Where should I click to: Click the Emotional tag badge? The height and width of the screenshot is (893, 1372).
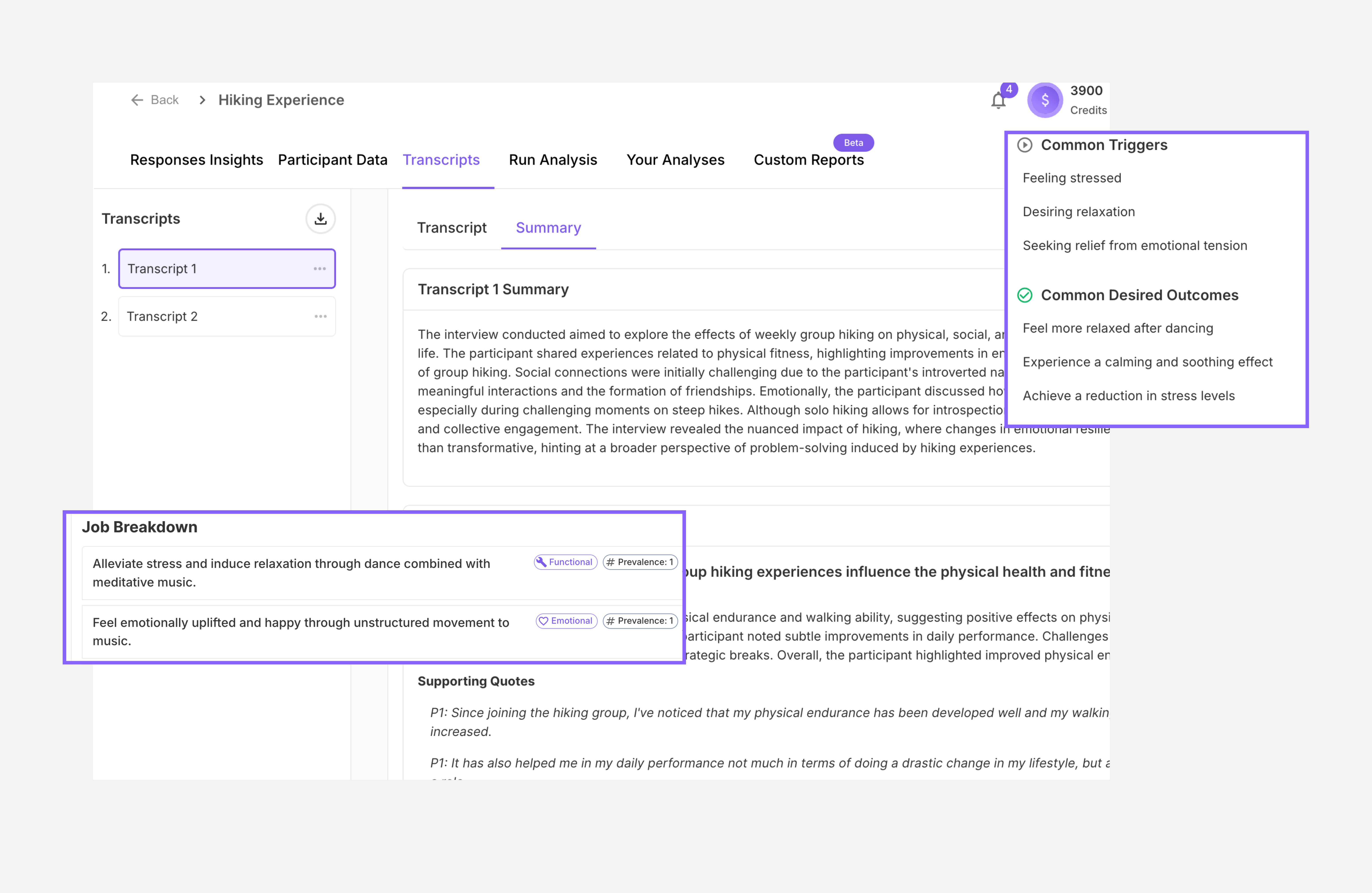[x=566, y=621]
